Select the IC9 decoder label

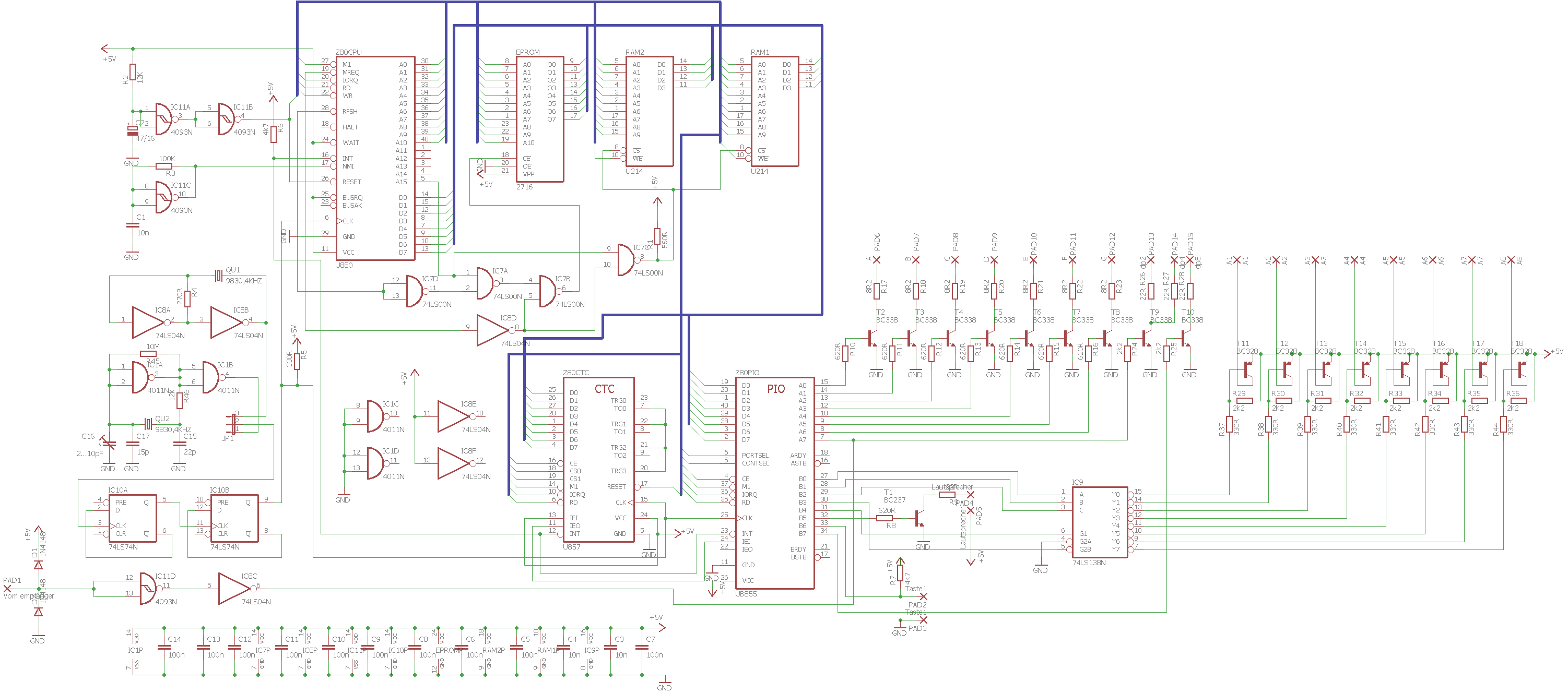pos(1077,482)
